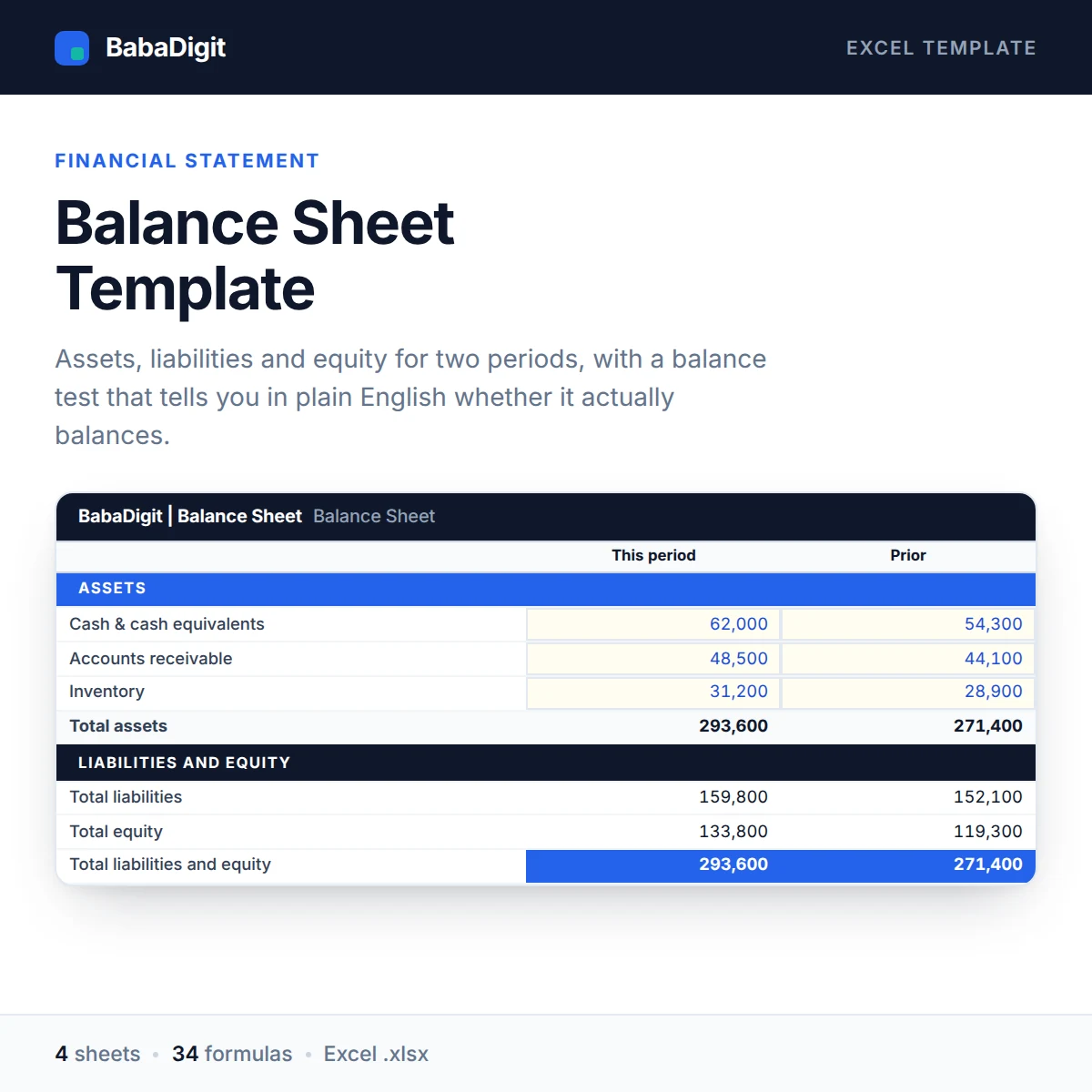Click the 34 formulas footer text
1092x1092 pixels.
pyautogui.click(x=232, y=1054)
